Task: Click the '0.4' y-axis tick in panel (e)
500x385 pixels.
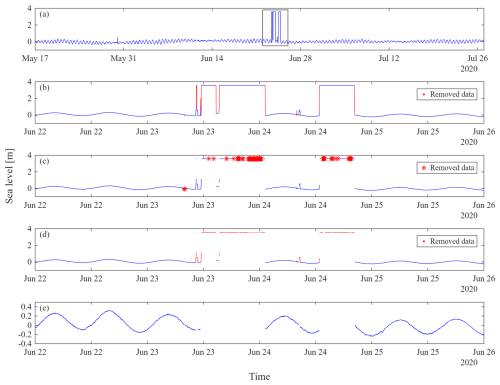Action: tap(26, 307)
